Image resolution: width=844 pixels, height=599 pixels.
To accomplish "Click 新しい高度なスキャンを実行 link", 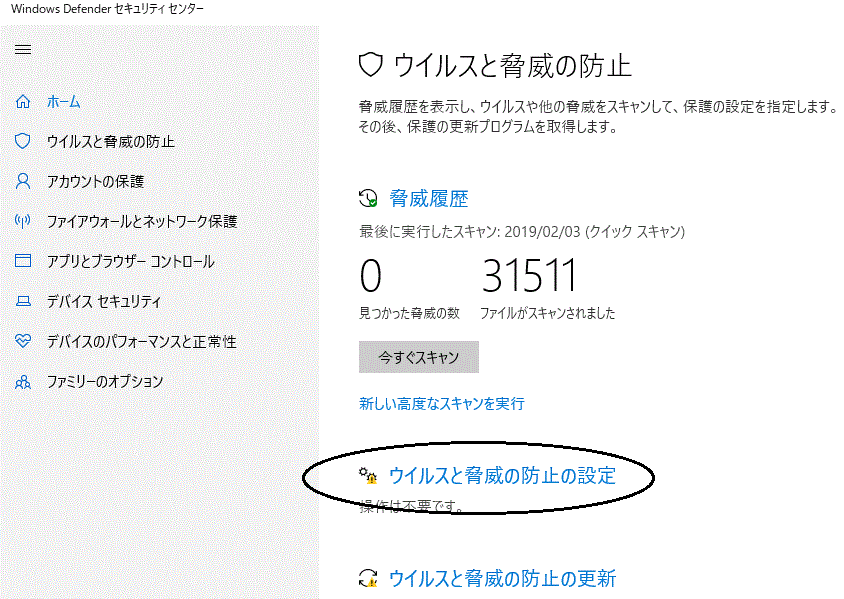I will [x=442, y=403].
